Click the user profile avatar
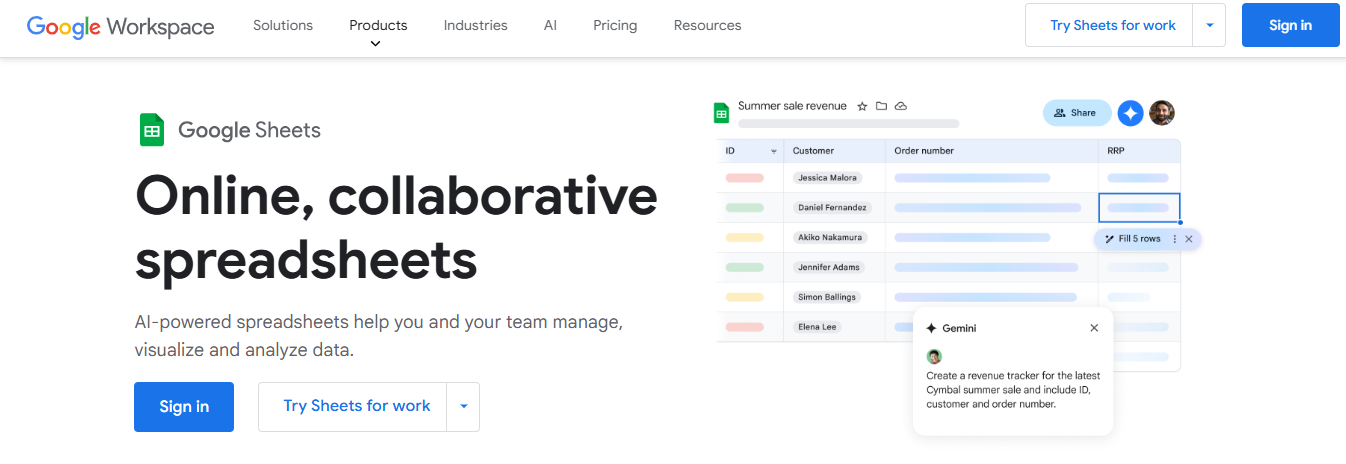 1161,113
